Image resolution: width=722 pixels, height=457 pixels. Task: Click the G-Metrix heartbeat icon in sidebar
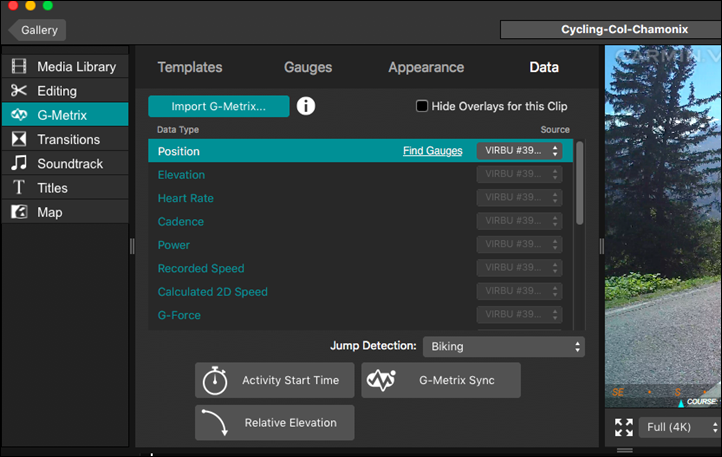coord(18,115)
